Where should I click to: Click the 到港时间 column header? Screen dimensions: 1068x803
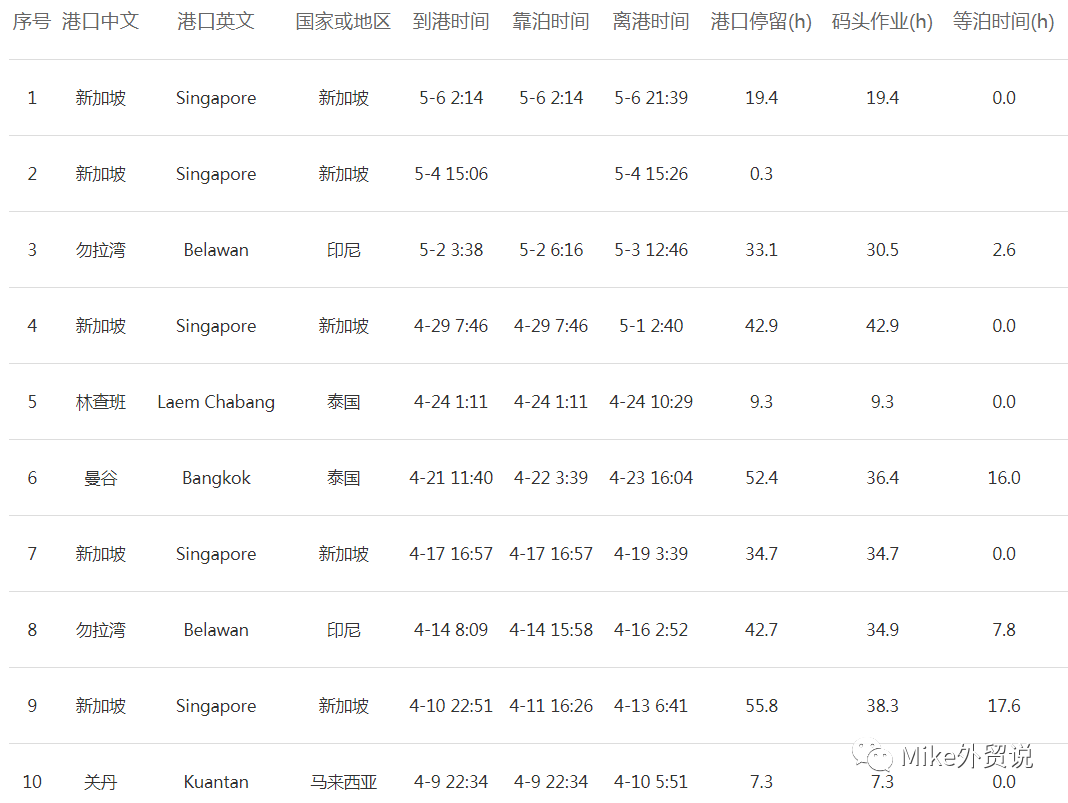point(451,19)
